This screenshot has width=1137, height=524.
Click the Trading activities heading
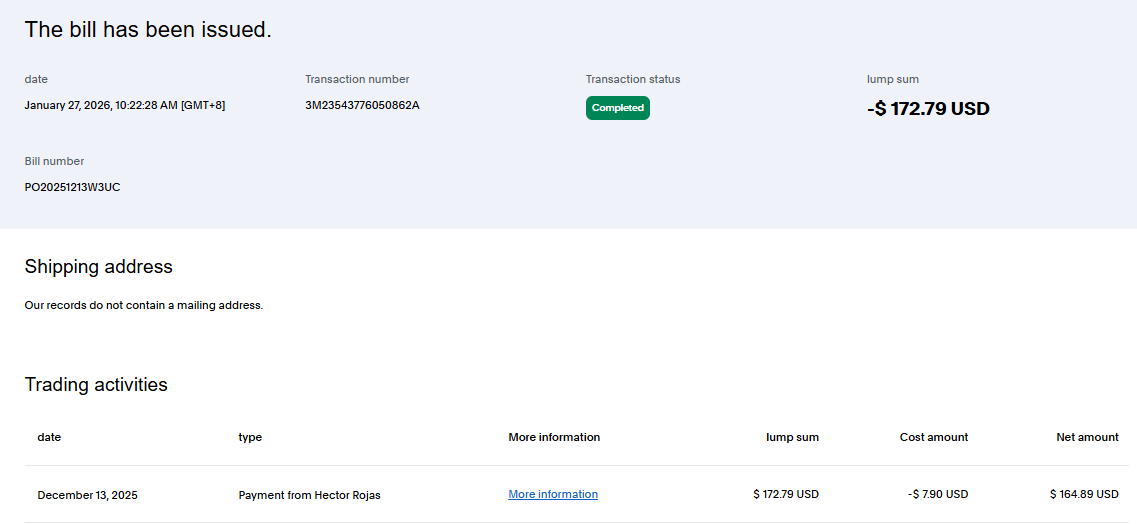pyautogui.click(x=96, y=384)
